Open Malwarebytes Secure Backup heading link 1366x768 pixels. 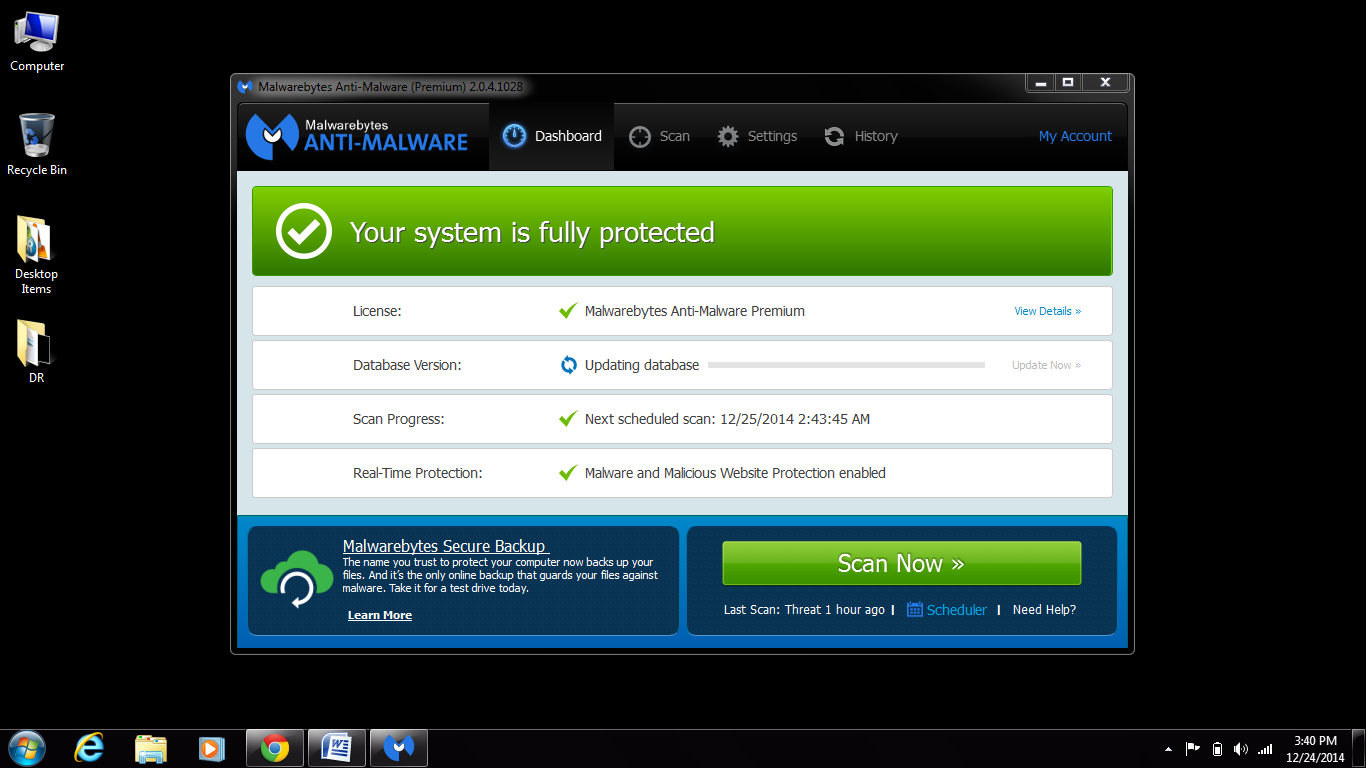[x=445, y=546]
